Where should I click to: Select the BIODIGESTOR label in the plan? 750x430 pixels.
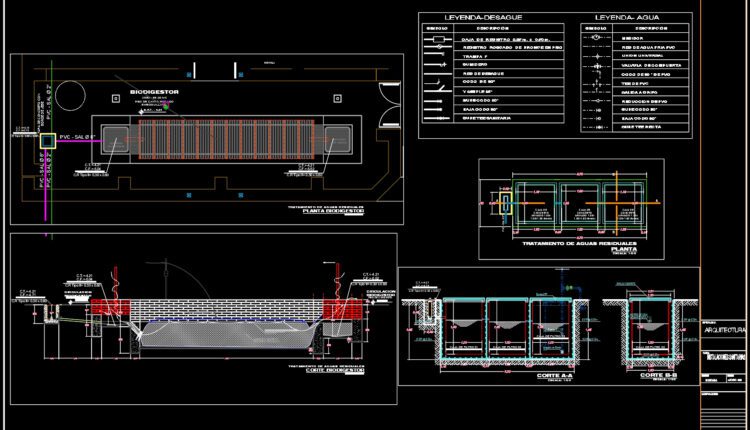[x=154, y=92]
